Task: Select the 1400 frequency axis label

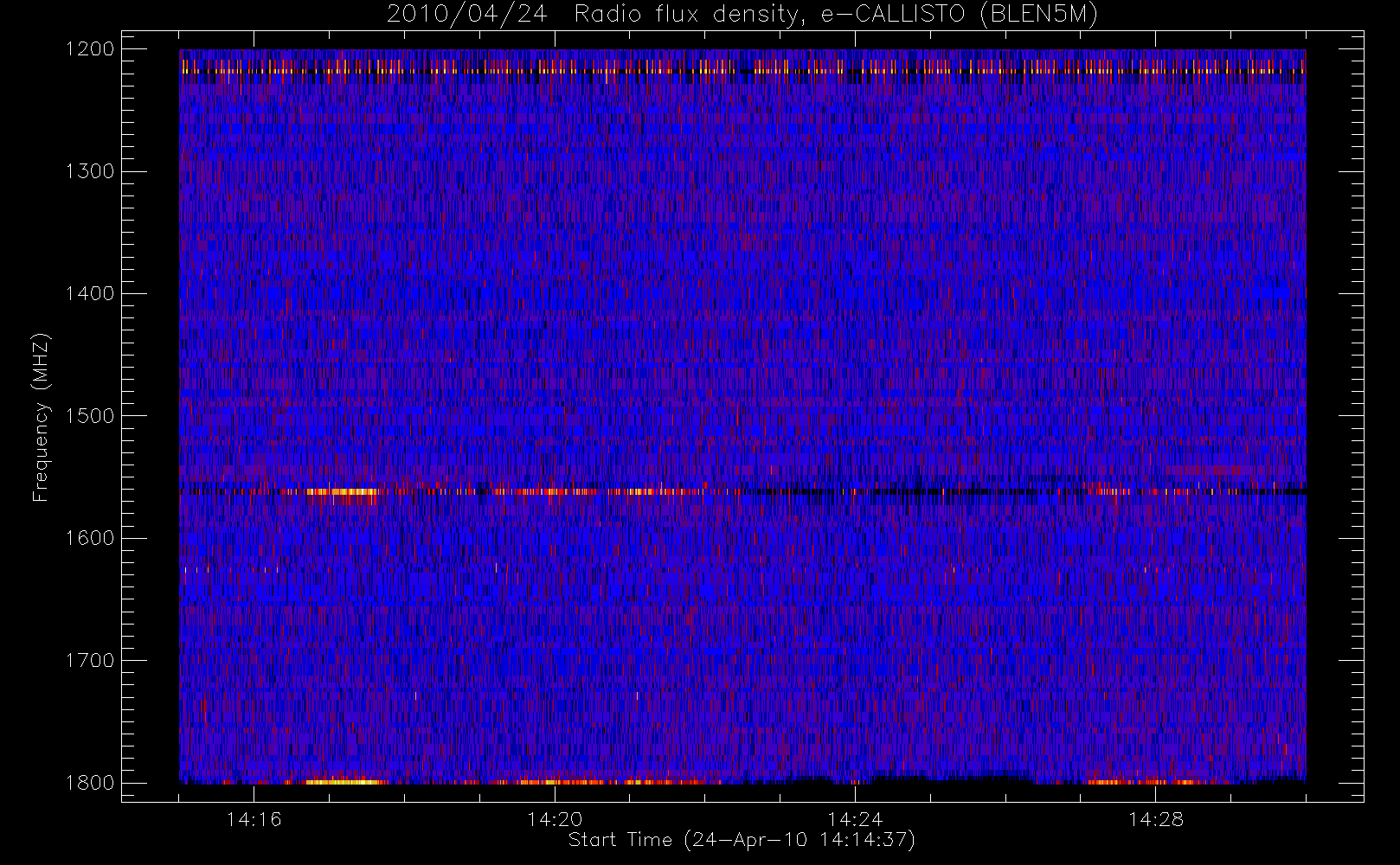Action: [x=90, y=294]
